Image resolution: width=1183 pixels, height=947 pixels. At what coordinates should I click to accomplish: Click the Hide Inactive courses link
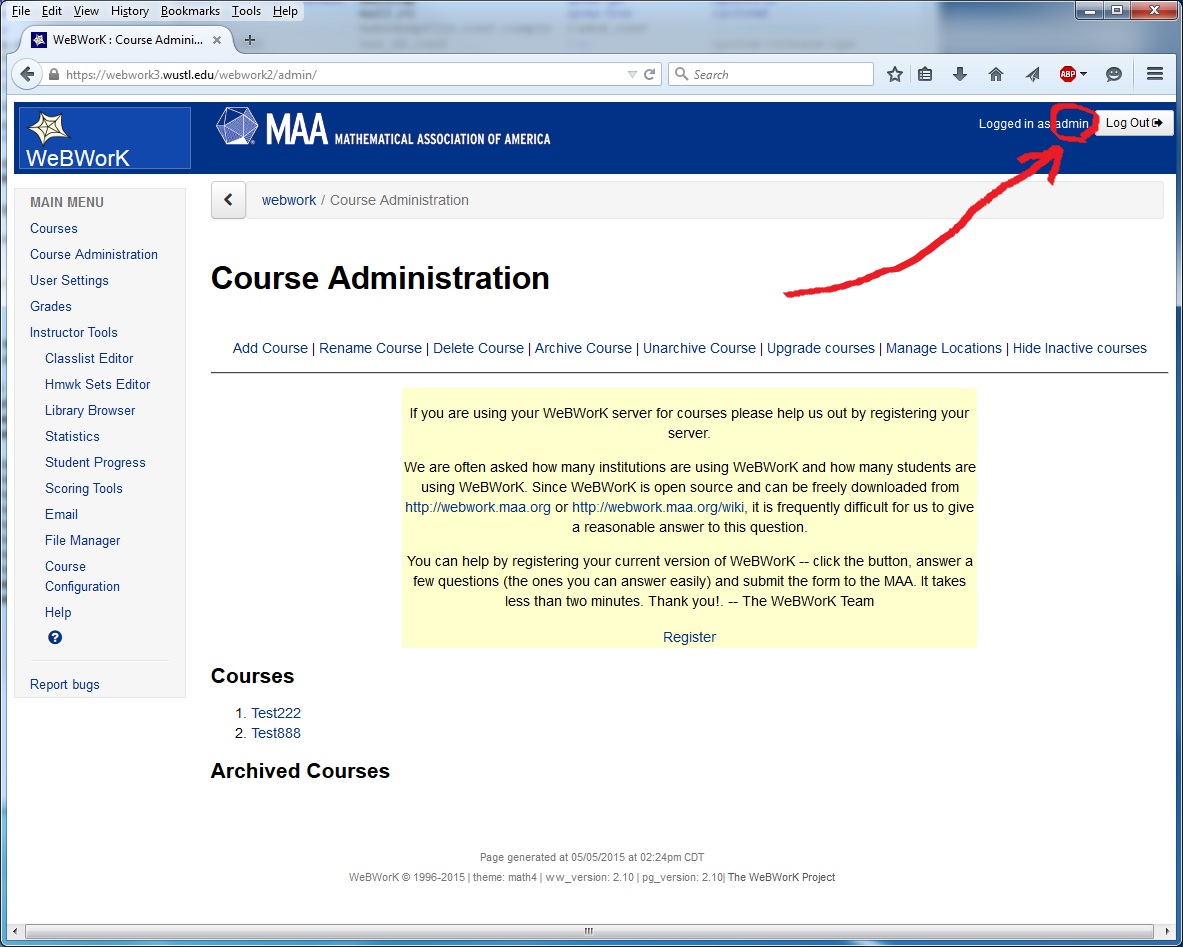[x=1080, y=348]
